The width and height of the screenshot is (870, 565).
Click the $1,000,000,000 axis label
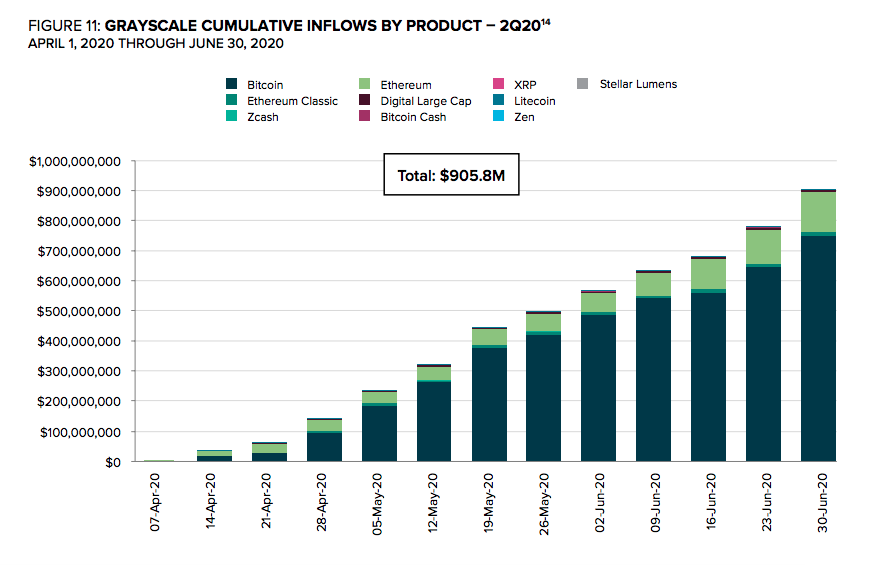click(x=75, y=162)
